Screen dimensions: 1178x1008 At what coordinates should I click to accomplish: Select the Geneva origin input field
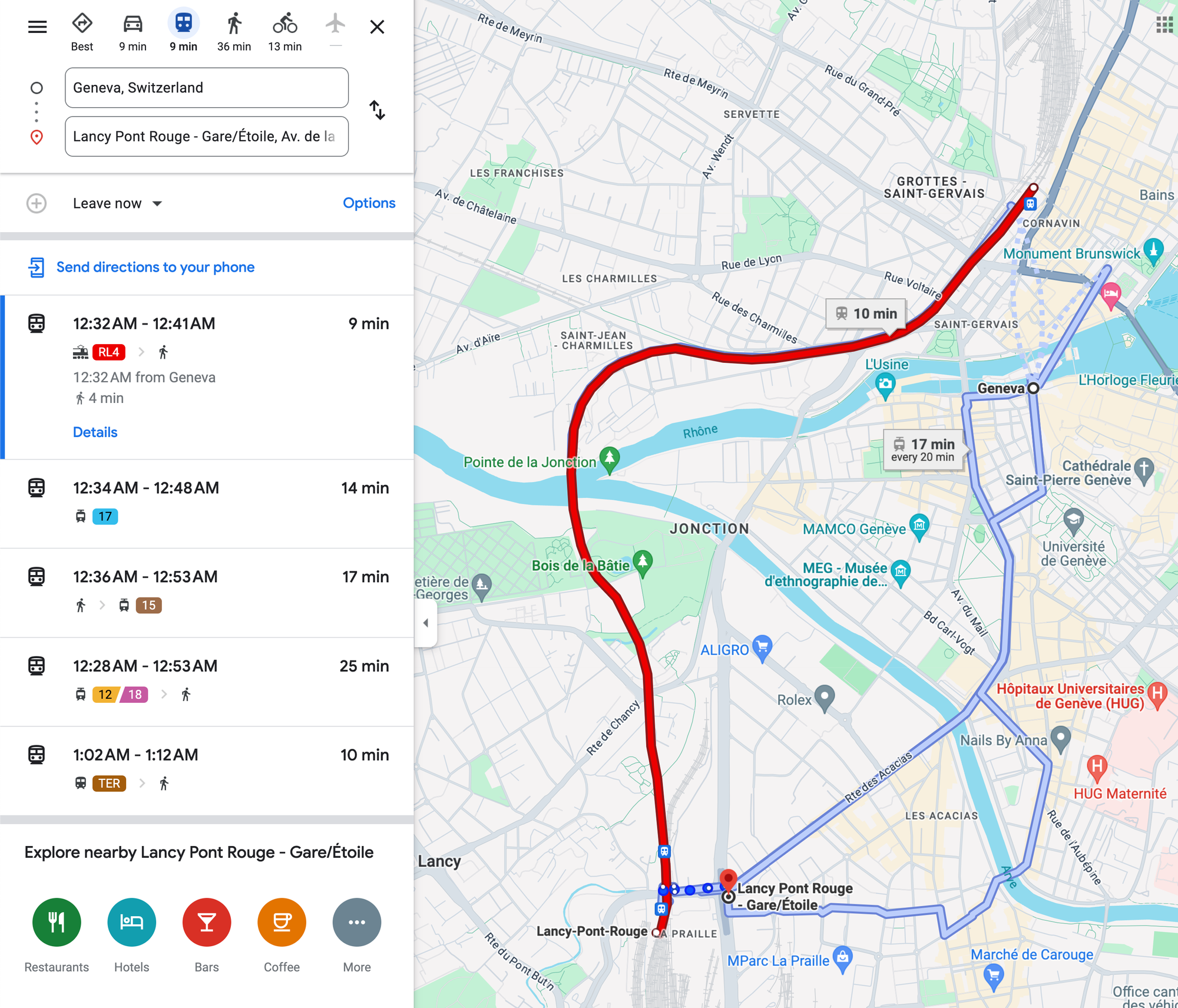point(206,88)
